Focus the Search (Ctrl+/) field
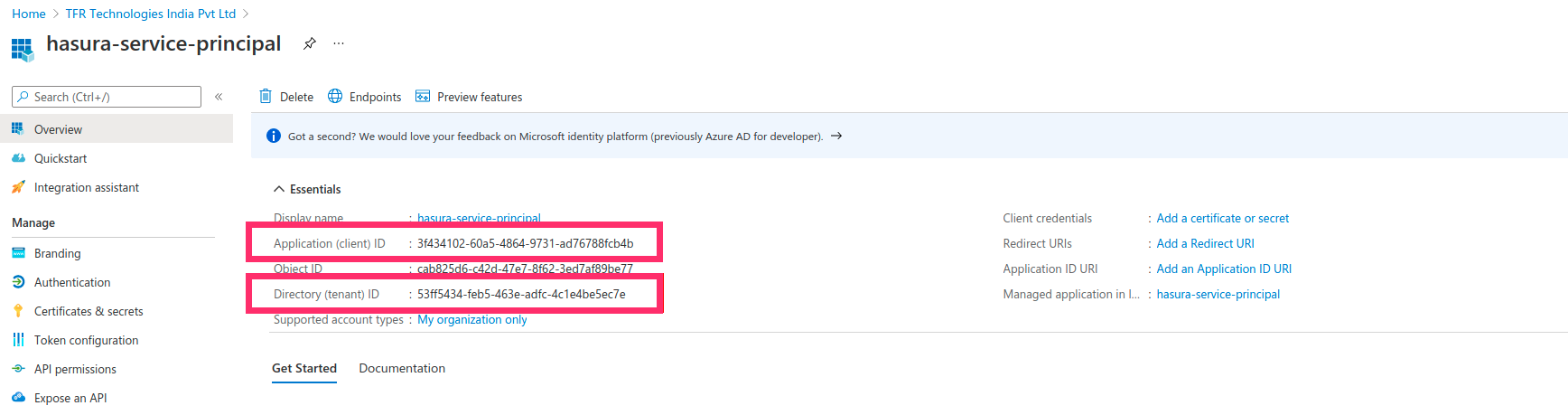 click(107, 97)
